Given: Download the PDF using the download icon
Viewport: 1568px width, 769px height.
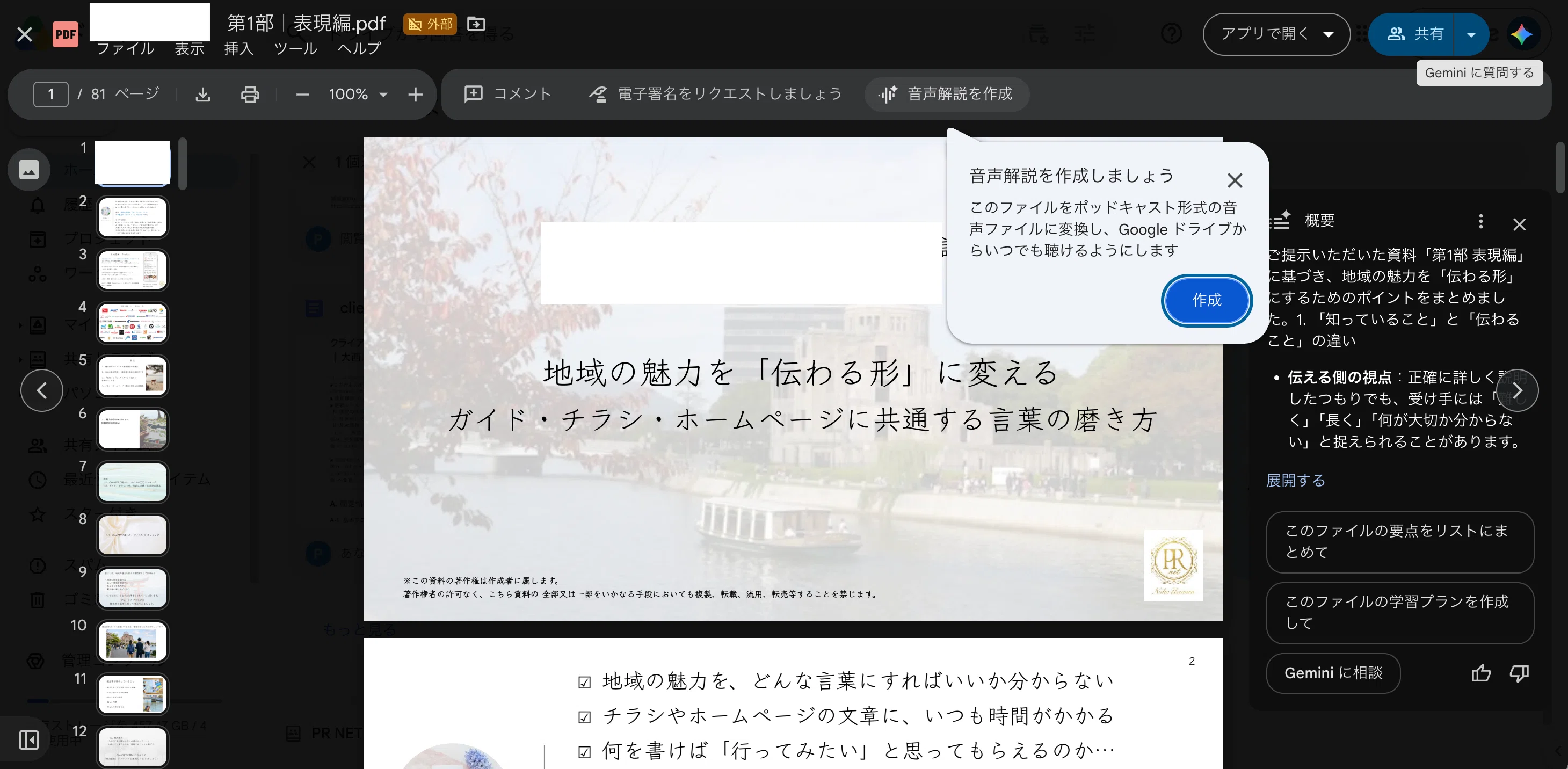Looking at the screenshot, I should click(x=202, y=95).
